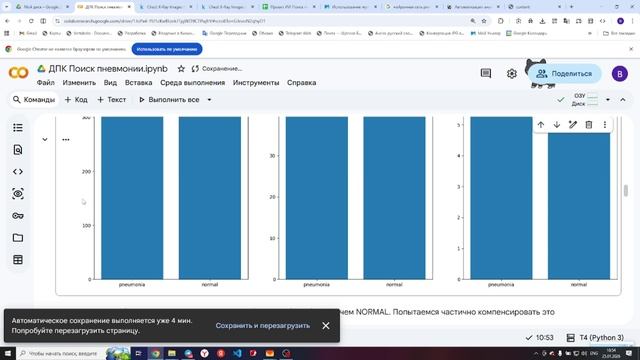This screenshot has height=360, width=640.
Task: Open the Windows notification center
Action: click(x=629, y=353)
